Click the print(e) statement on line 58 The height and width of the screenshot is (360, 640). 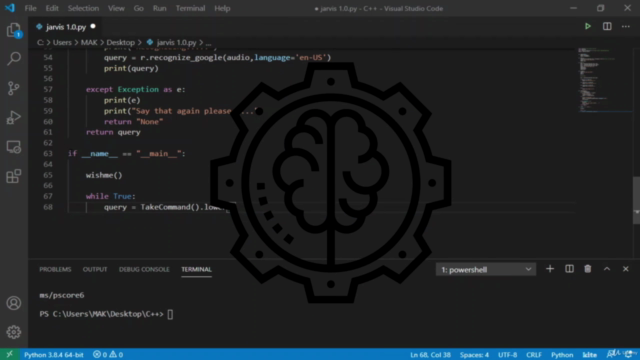pyautogui.click(x=122, y=100)
